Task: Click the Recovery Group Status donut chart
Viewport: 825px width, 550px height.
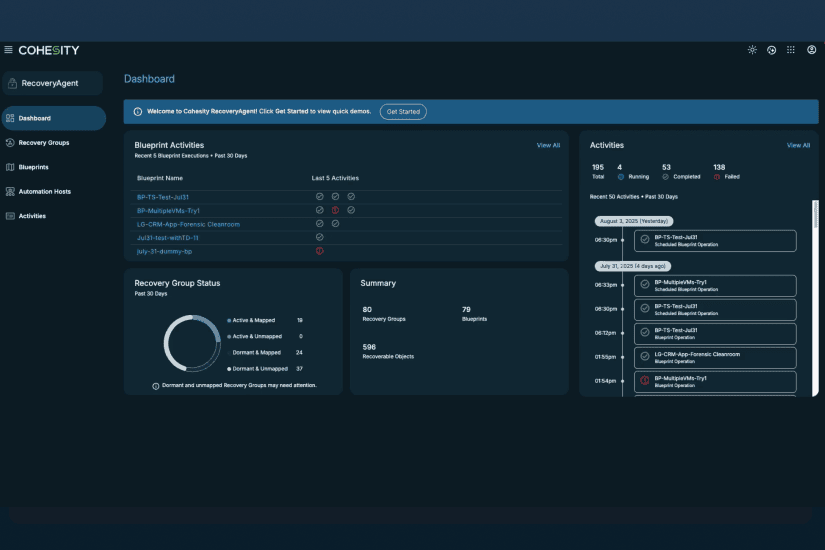Action: pyautogui.click(x=192, y=343)
